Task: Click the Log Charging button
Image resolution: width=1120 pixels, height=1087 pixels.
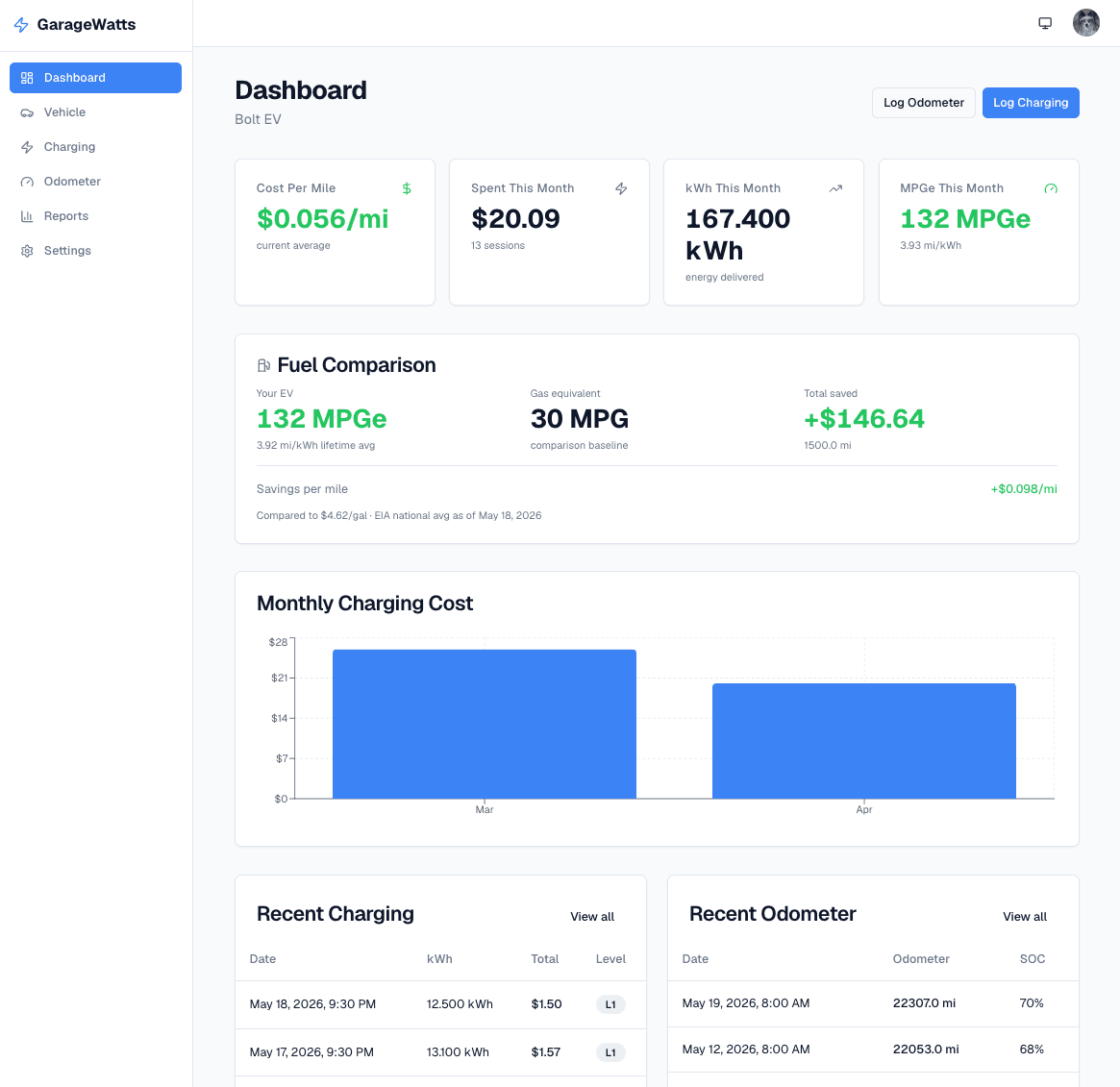Action: click(1030, 103)
